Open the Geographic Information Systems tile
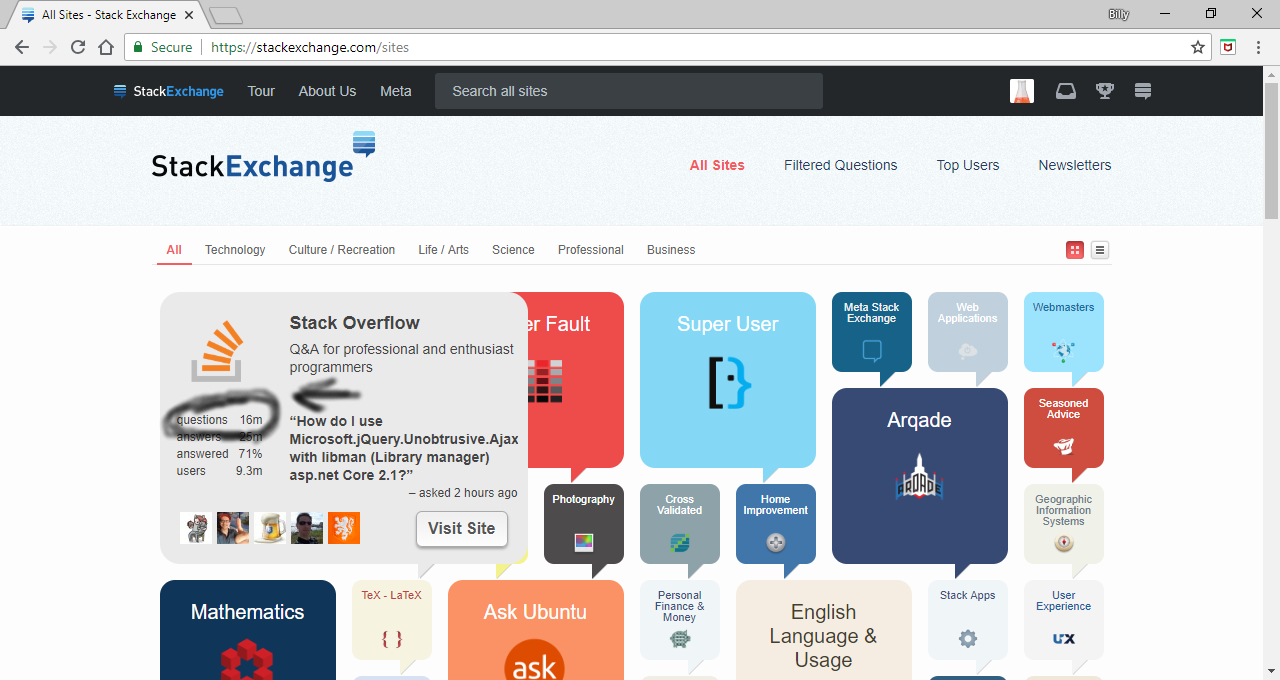This screenshot has height=680, width=1280. tap(1063, 524)
